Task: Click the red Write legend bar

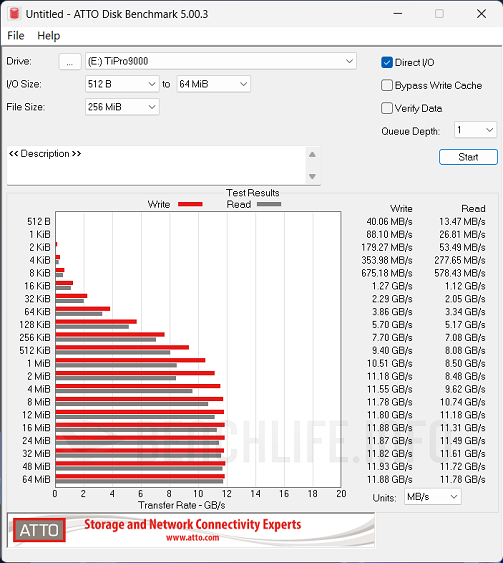Action: coord(190,204)
